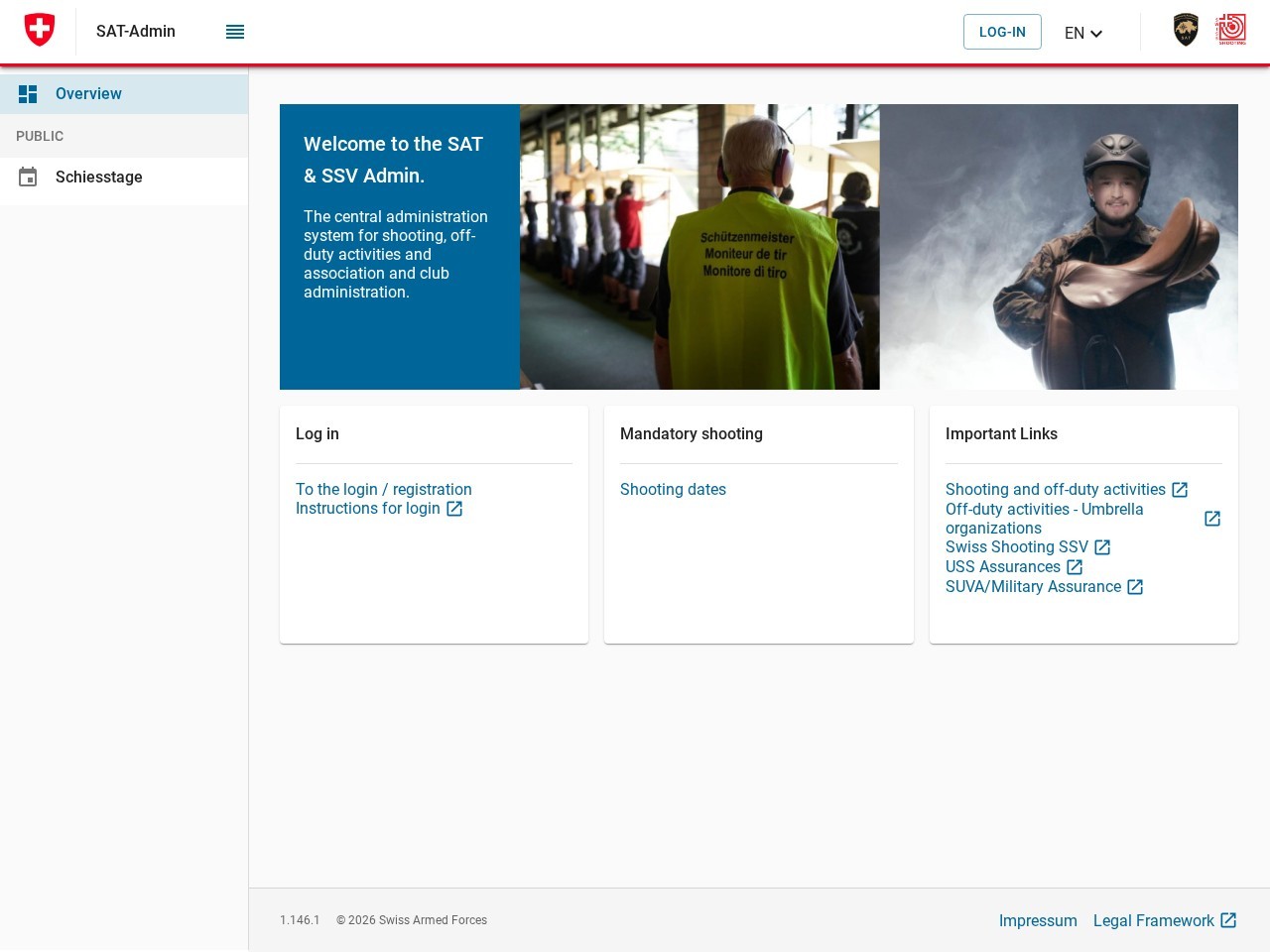Viewport: 1270px width, 952px height.
Task: Toggle the hamburger sidebar menu icon
Action: (235, 32)
